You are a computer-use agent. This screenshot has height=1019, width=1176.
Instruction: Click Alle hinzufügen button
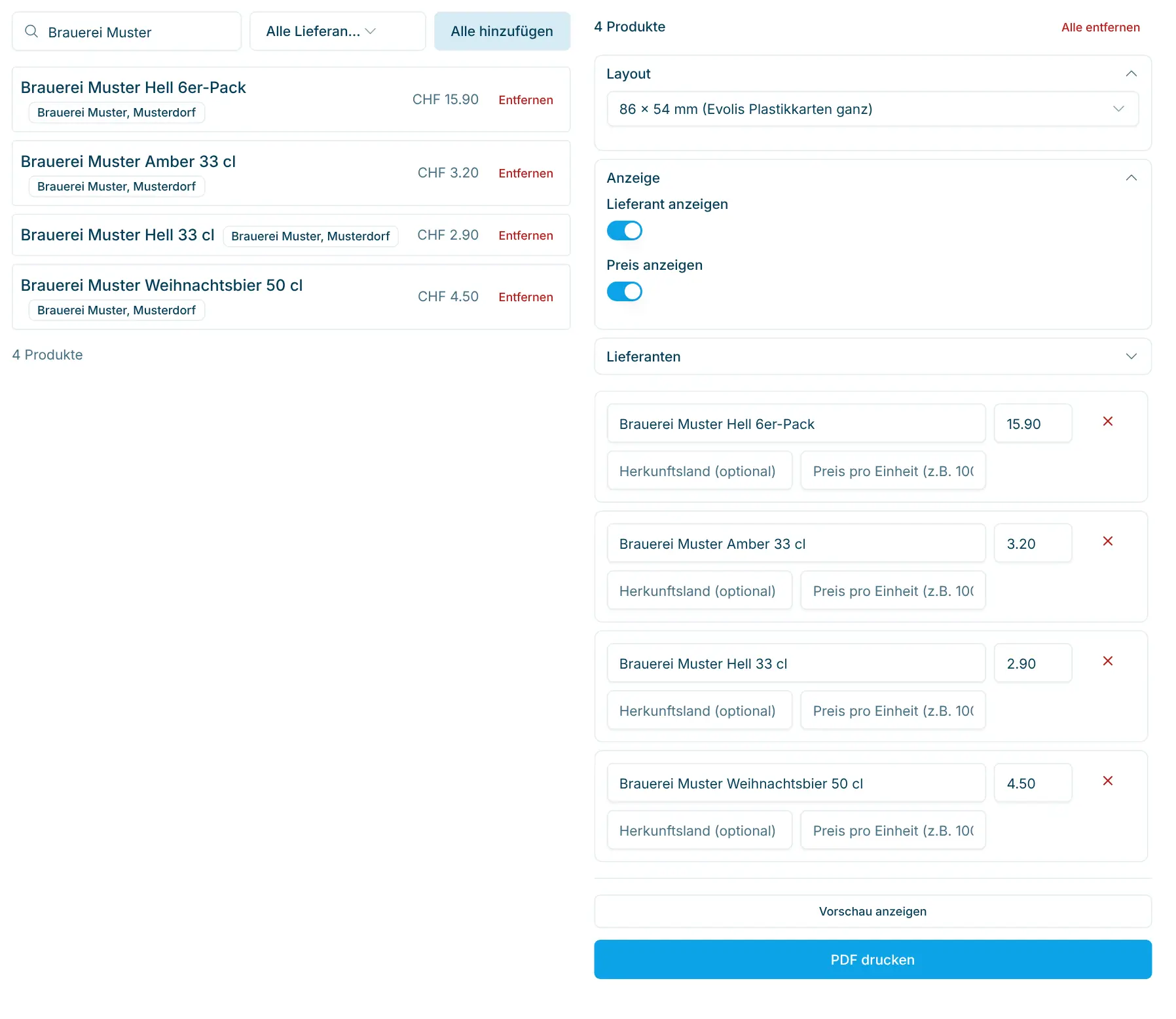pyautogui.click(x=502, y=31)
